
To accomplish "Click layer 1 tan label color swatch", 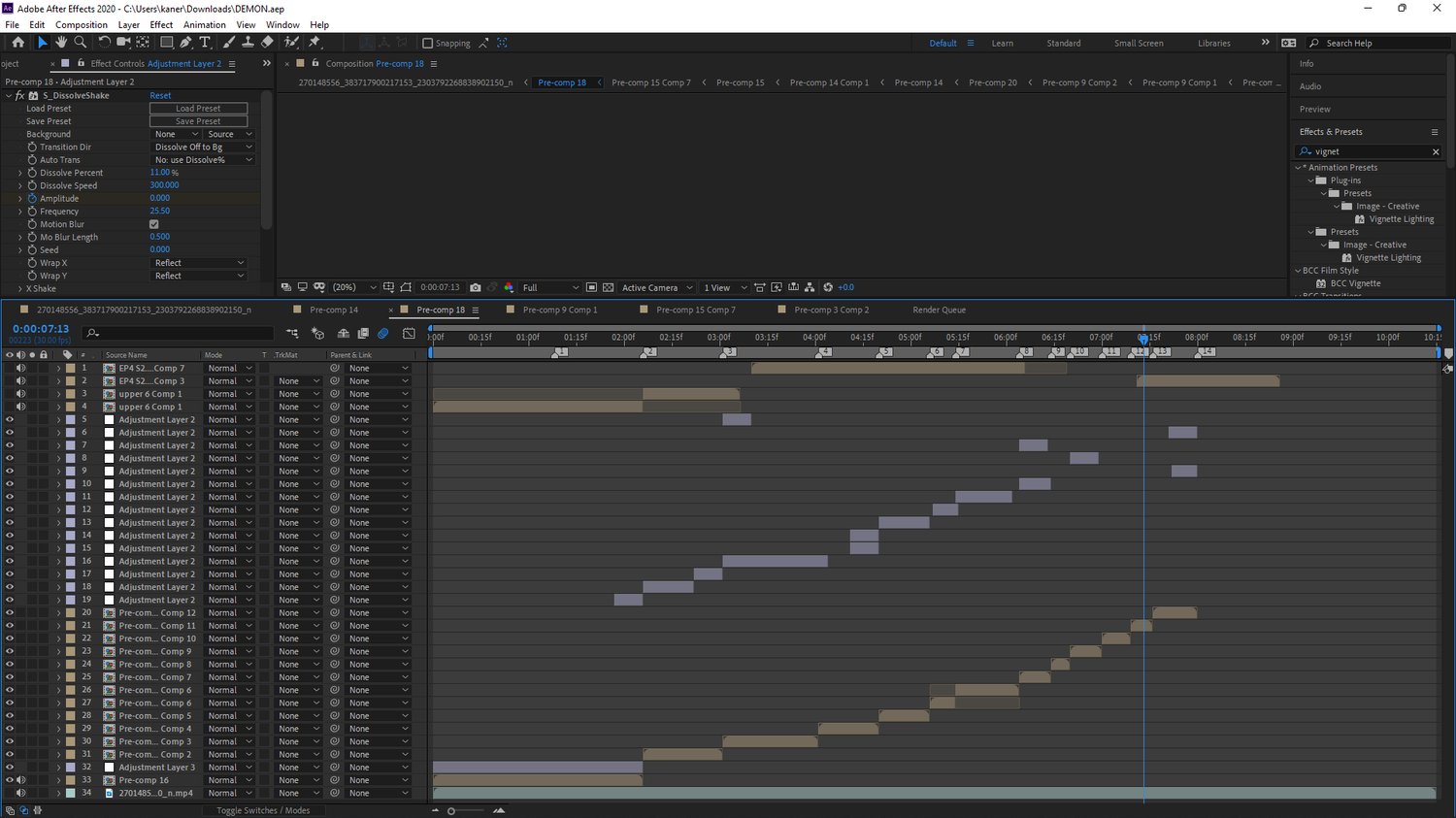I will 70,369.
